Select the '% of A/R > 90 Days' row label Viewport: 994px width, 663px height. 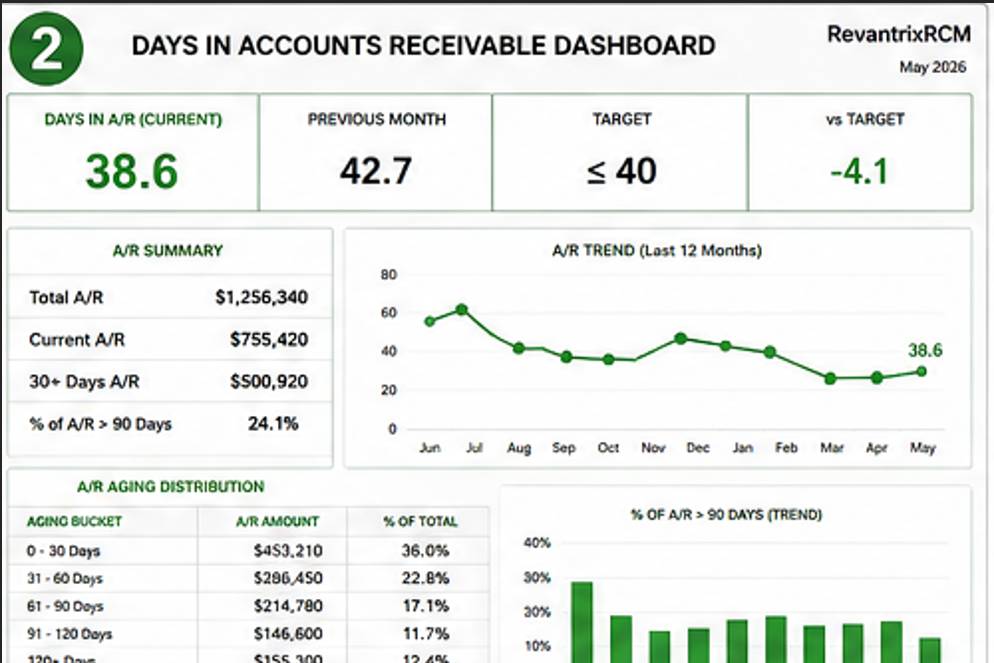coord(100,424)
